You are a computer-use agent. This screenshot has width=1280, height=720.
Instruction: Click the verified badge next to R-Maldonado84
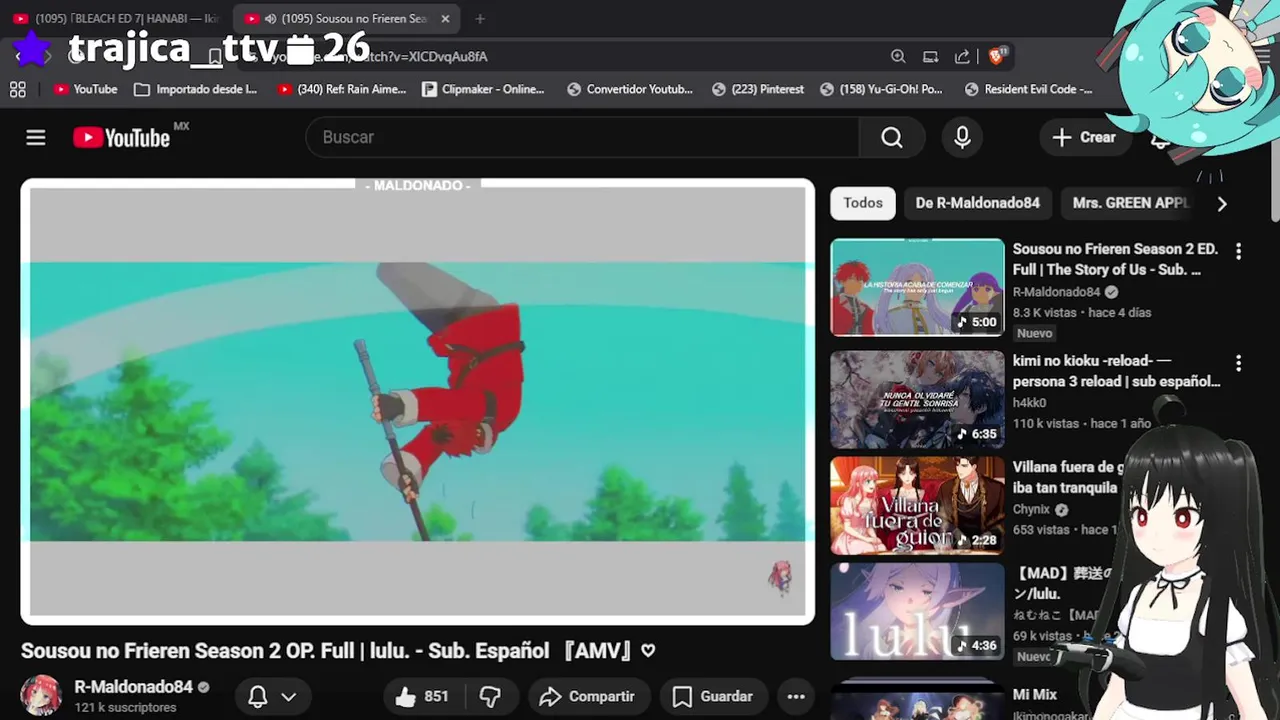pyautogui.click(x=204, y=687)
